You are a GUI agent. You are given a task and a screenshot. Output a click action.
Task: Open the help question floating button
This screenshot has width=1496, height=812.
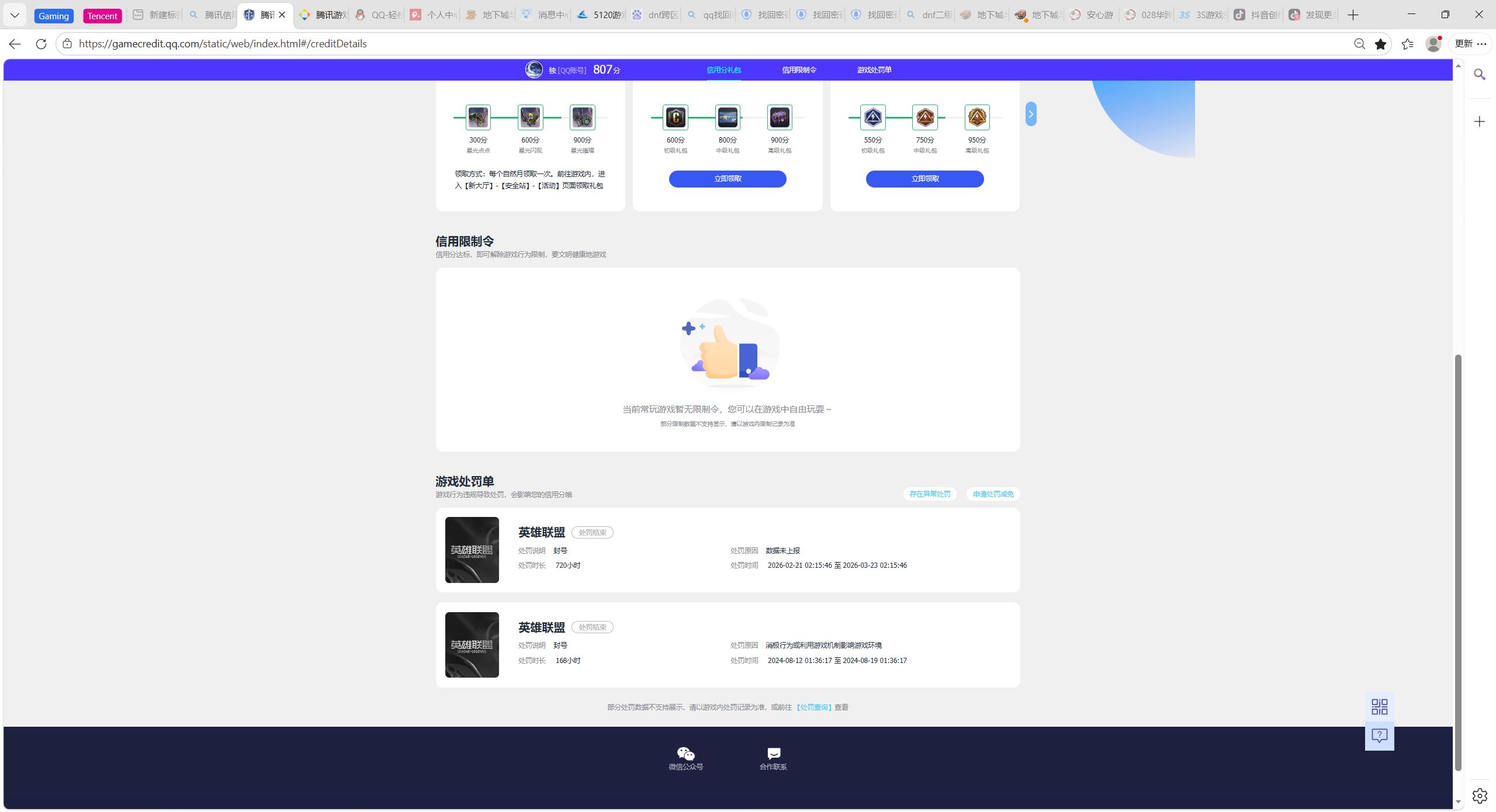tap(1379, 735)
